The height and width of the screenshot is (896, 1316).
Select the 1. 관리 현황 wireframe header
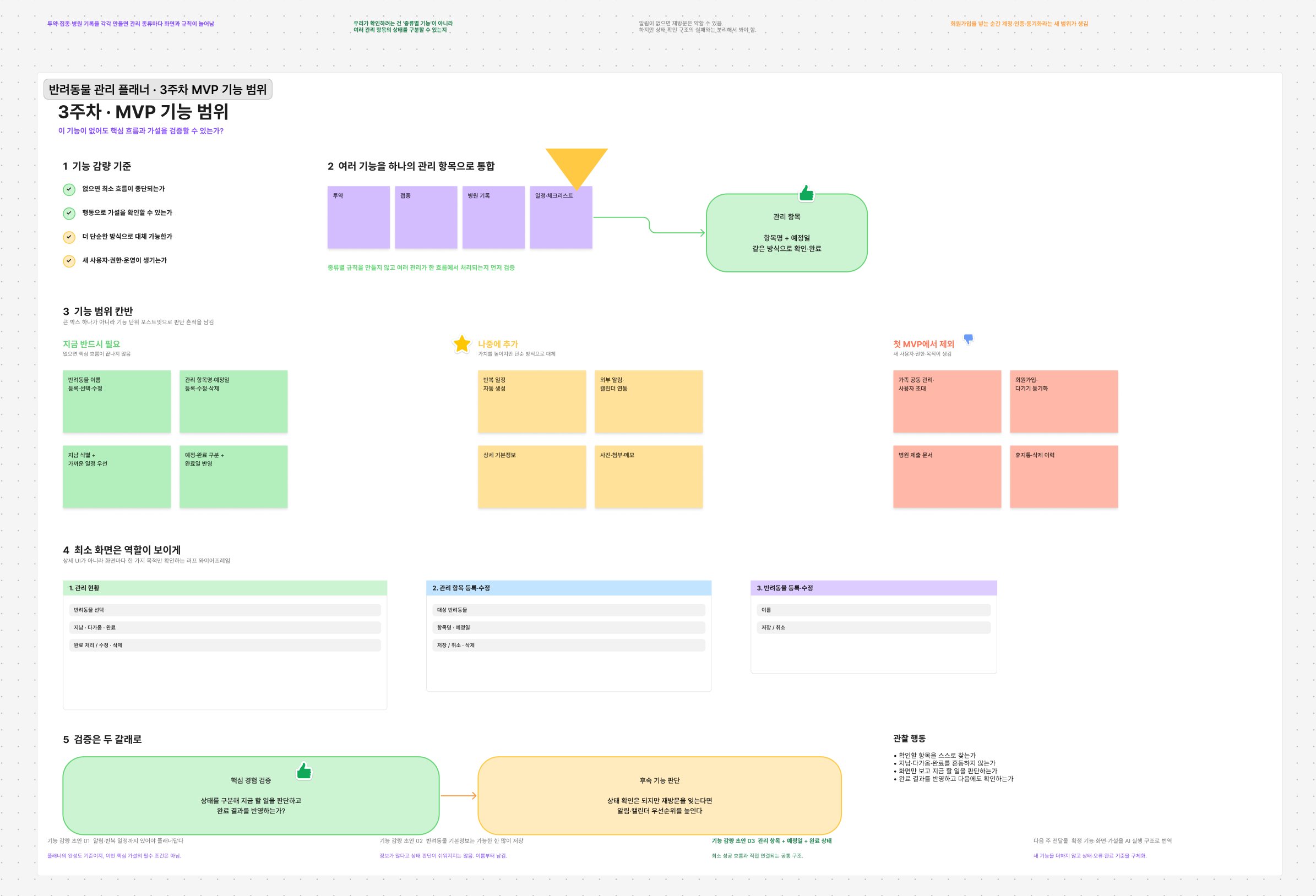coord(225,588)
